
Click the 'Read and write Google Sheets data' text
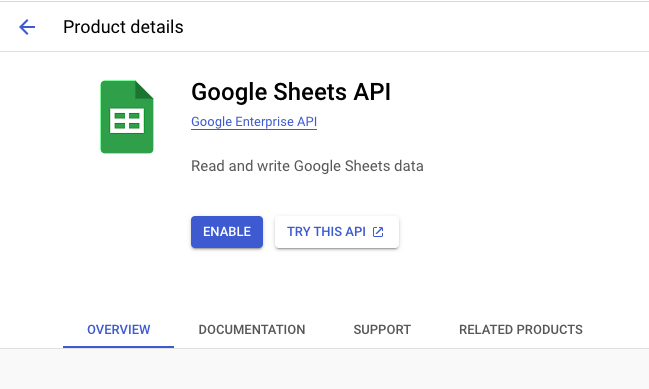pos(307,166)
